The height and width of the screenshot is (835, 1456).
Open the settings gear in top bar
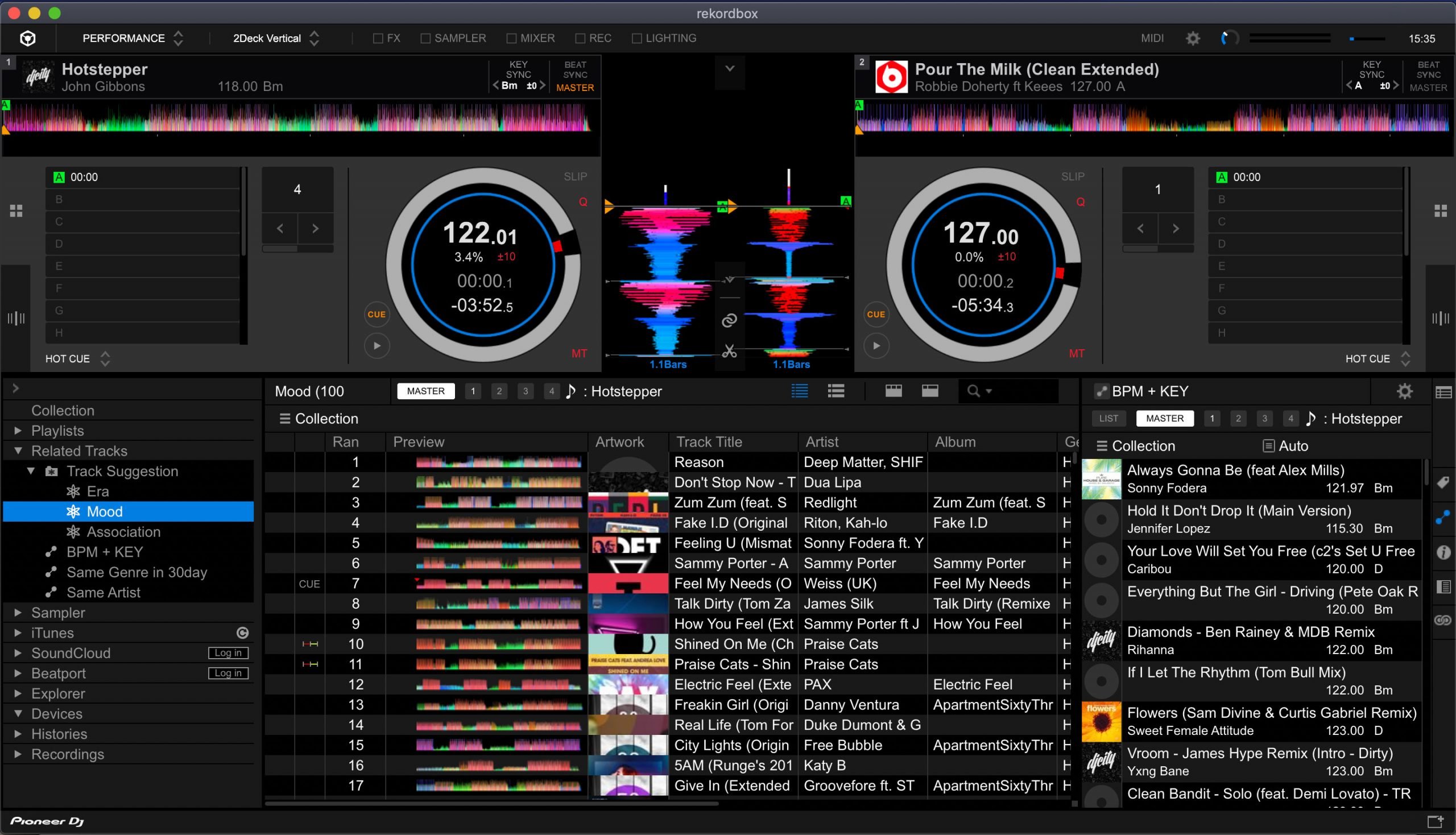[x=1193, y=39]
